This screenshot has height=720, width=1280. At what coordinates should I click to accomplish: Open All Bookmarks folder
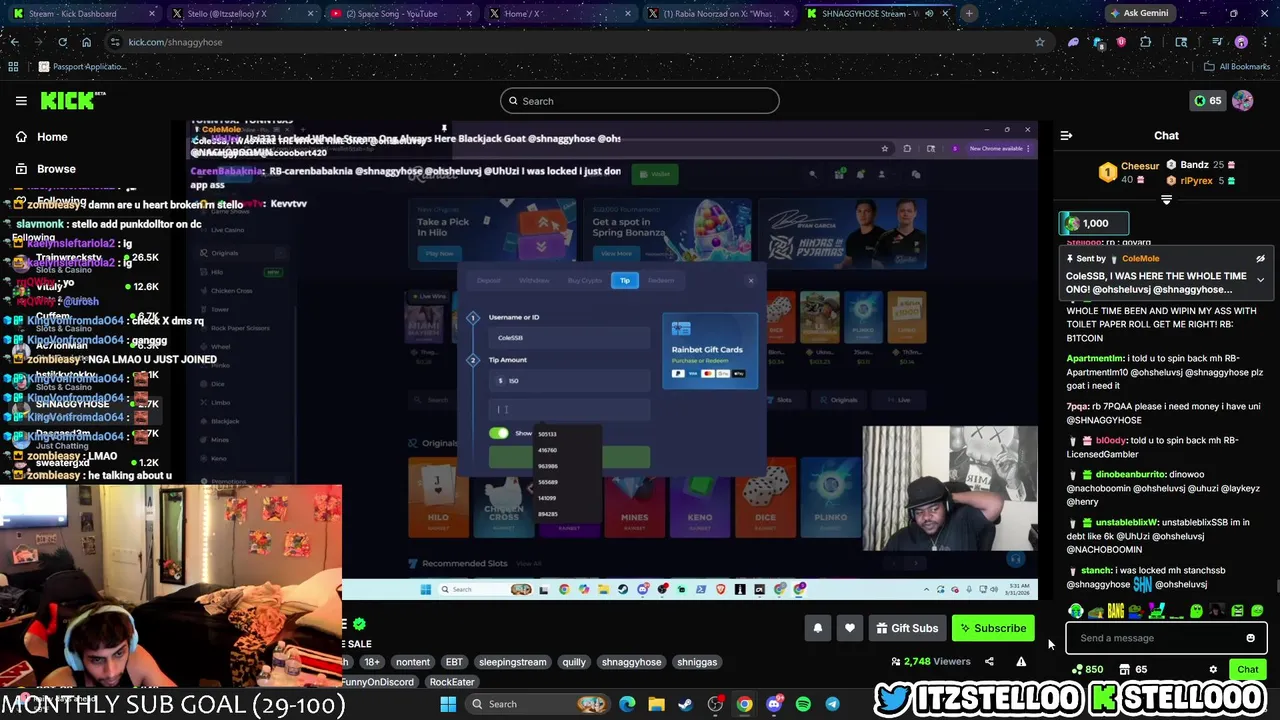pos(1237,67)
